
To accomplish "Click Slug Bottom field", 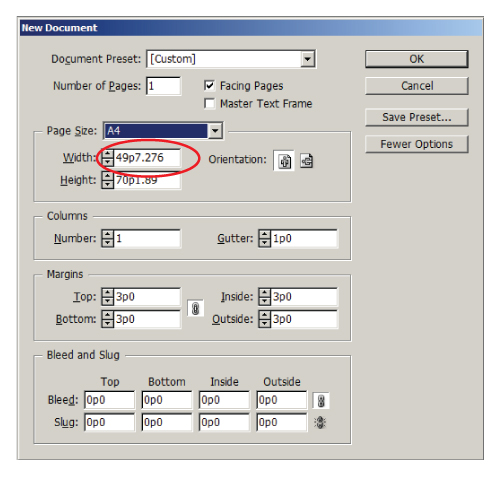I will click(167, 422).
